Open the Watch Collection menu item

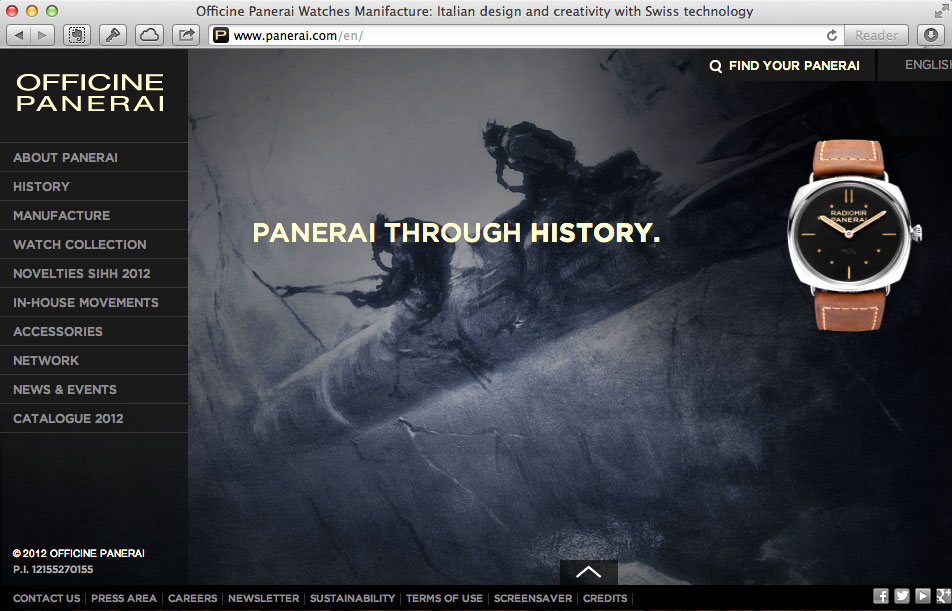point(94,245)
